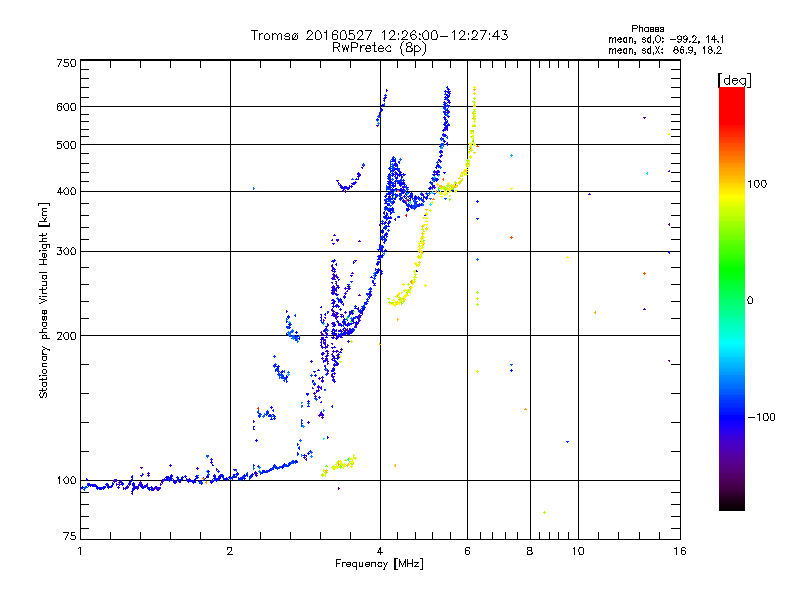Screen dimensions: 800x600
Task: Click the "400" height axis tick label
Action: 66,191
